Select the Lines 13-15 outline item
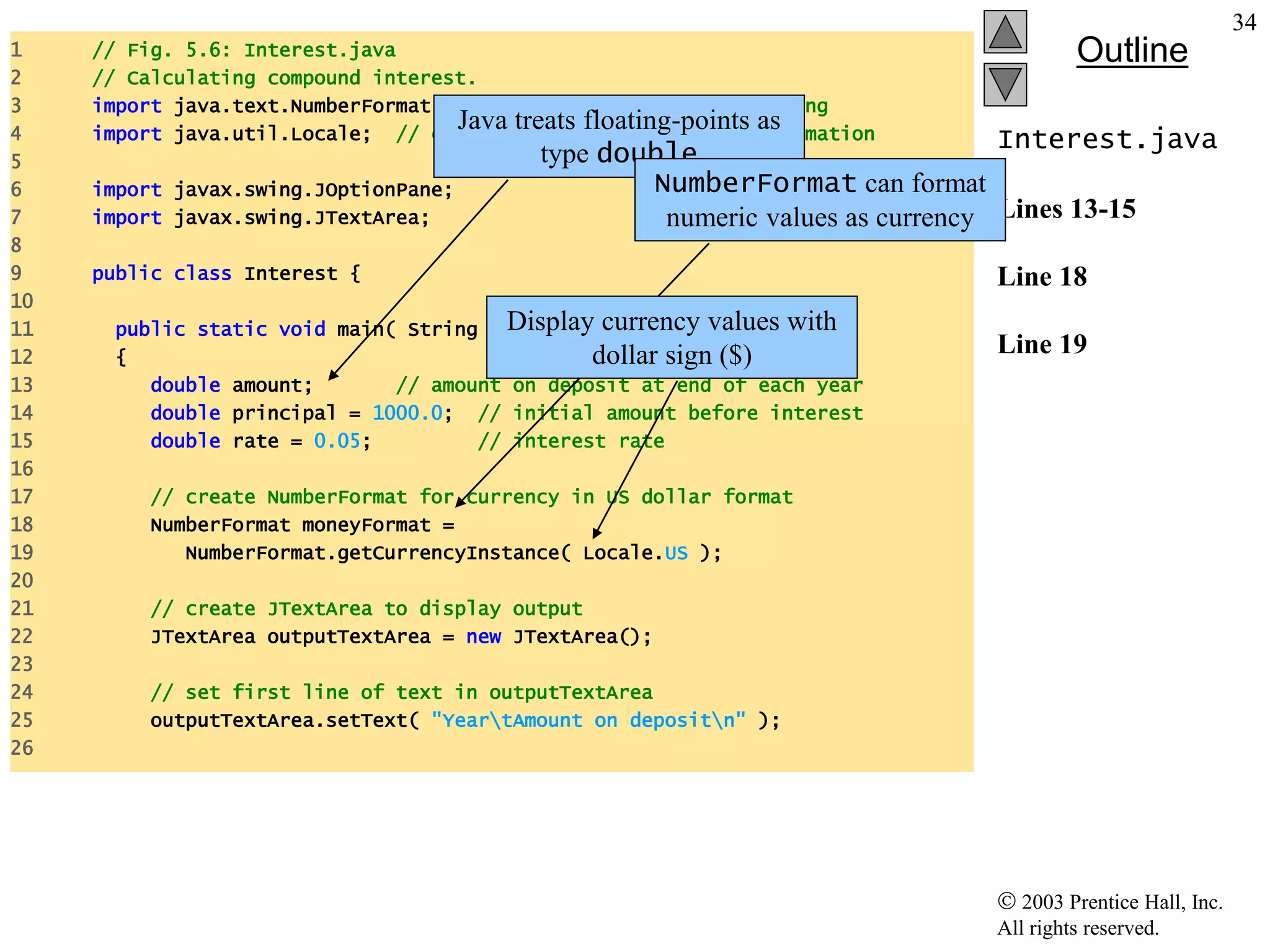The width and height of the screenshot is (1270, 952). [1072, 209]
